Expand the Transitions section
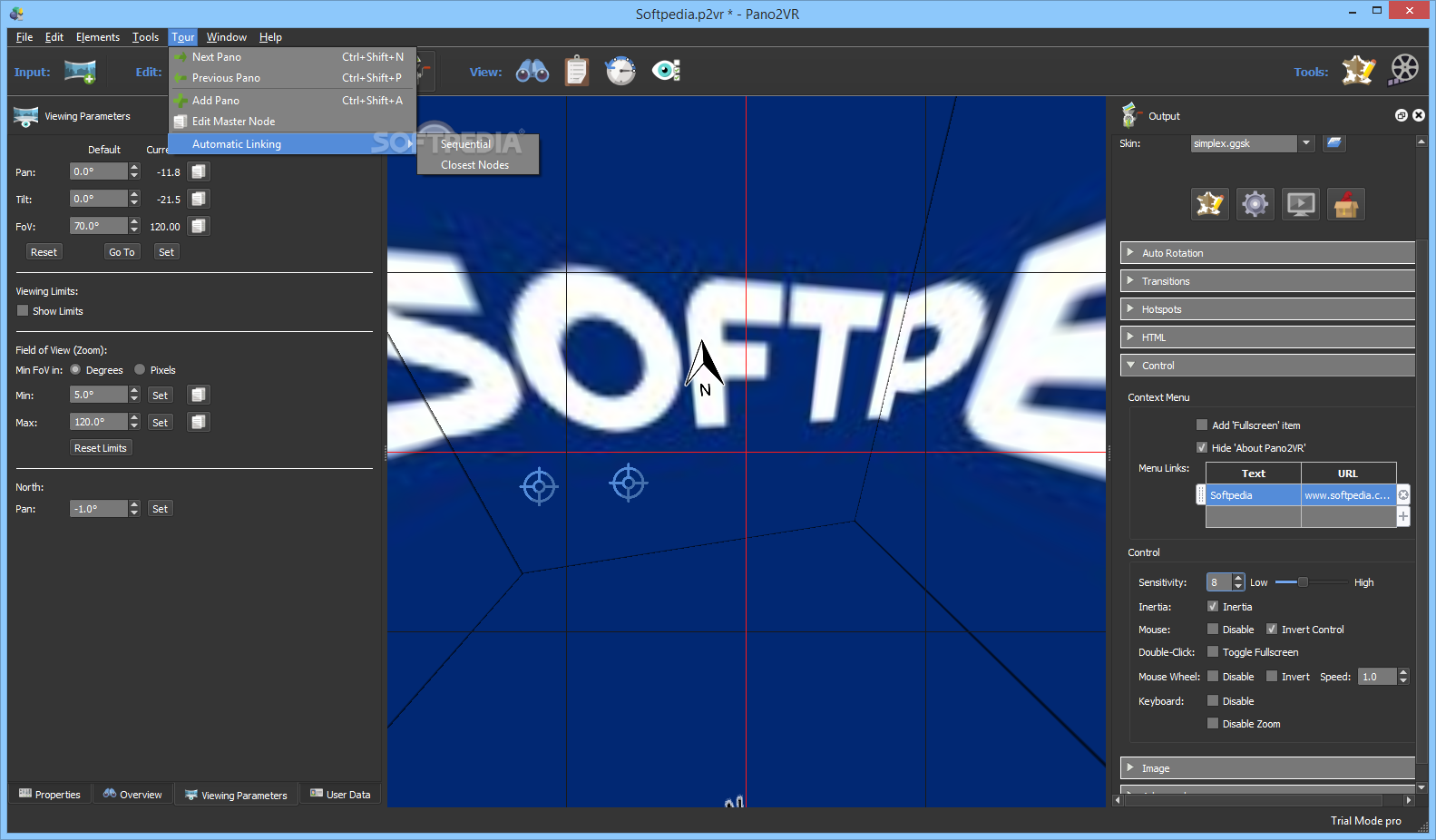The width and height of the screenshot is (1436, 840). pos(1267,281)
